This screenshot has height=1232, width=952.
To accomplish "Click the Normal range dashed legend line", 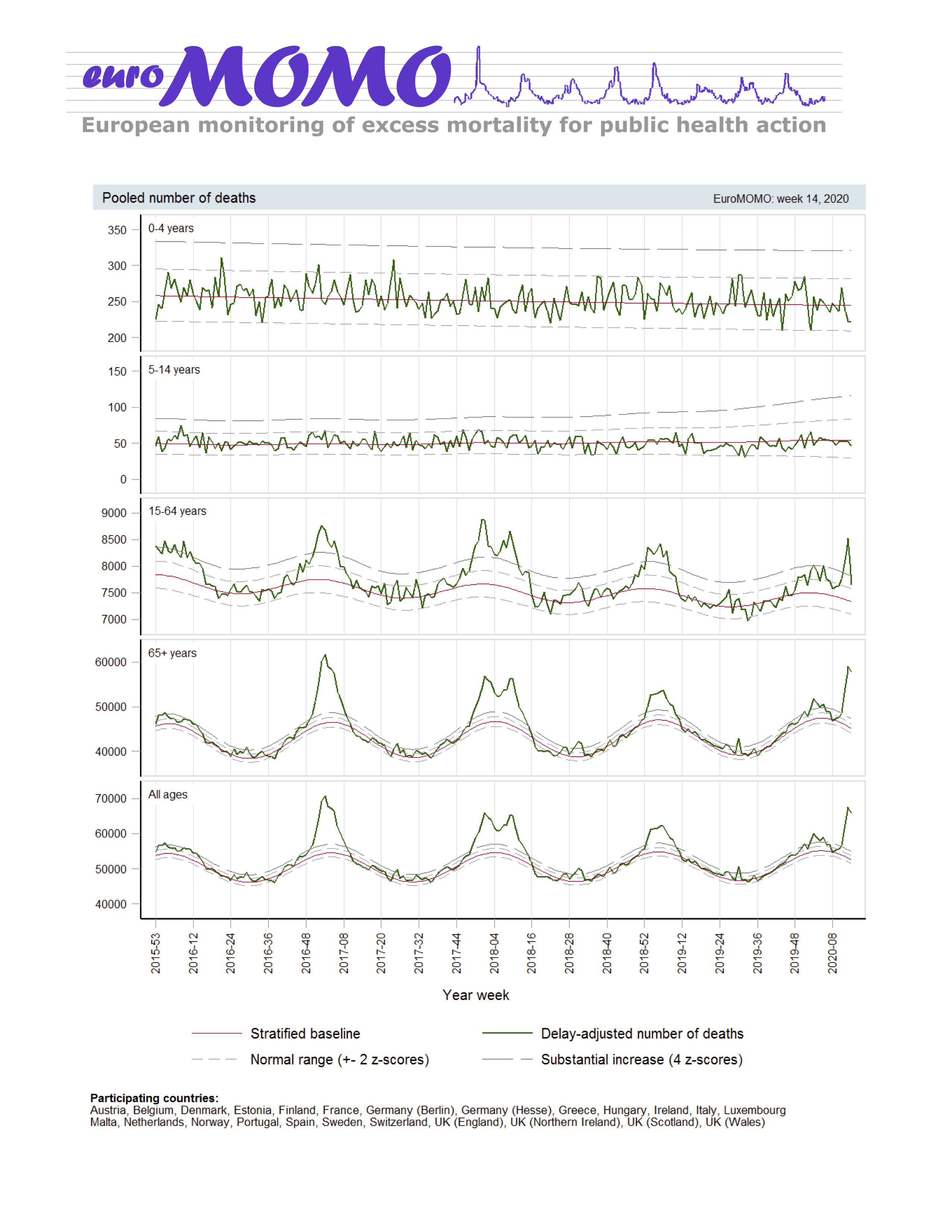I will pos(214,1060).
